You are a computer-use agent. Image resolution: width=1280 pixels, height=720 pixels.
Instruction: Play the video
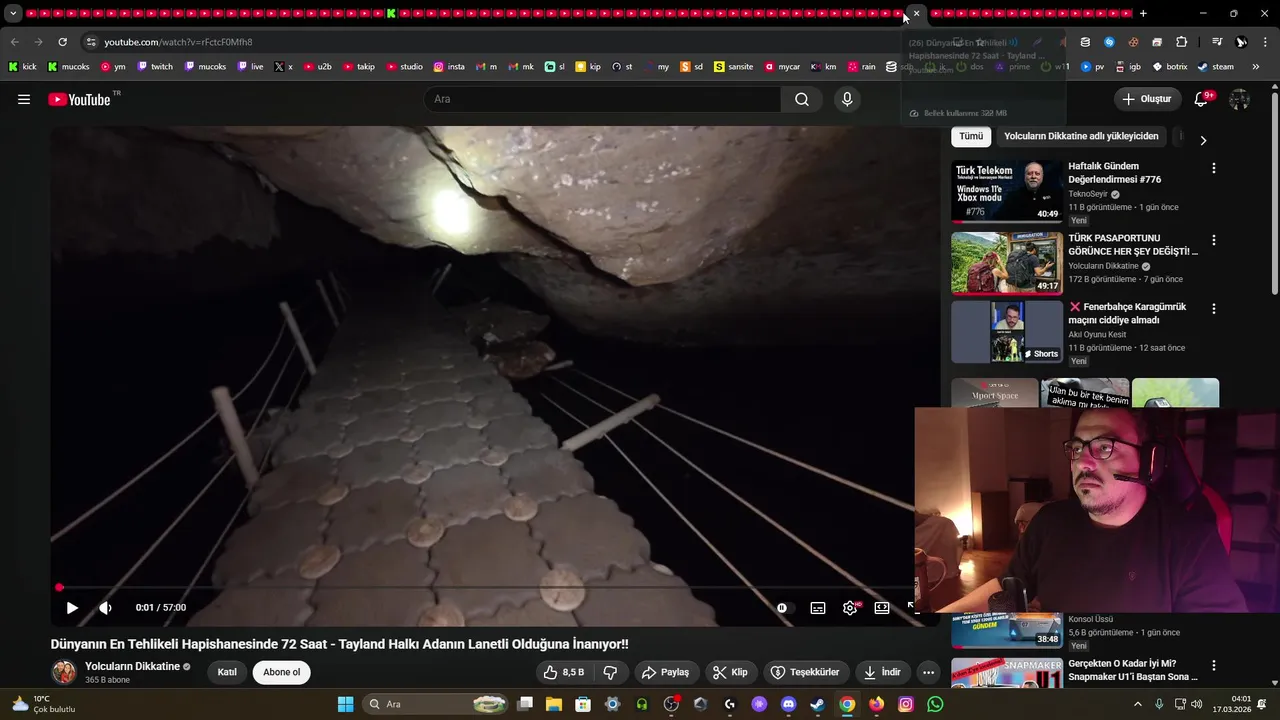tap(72, 607)
